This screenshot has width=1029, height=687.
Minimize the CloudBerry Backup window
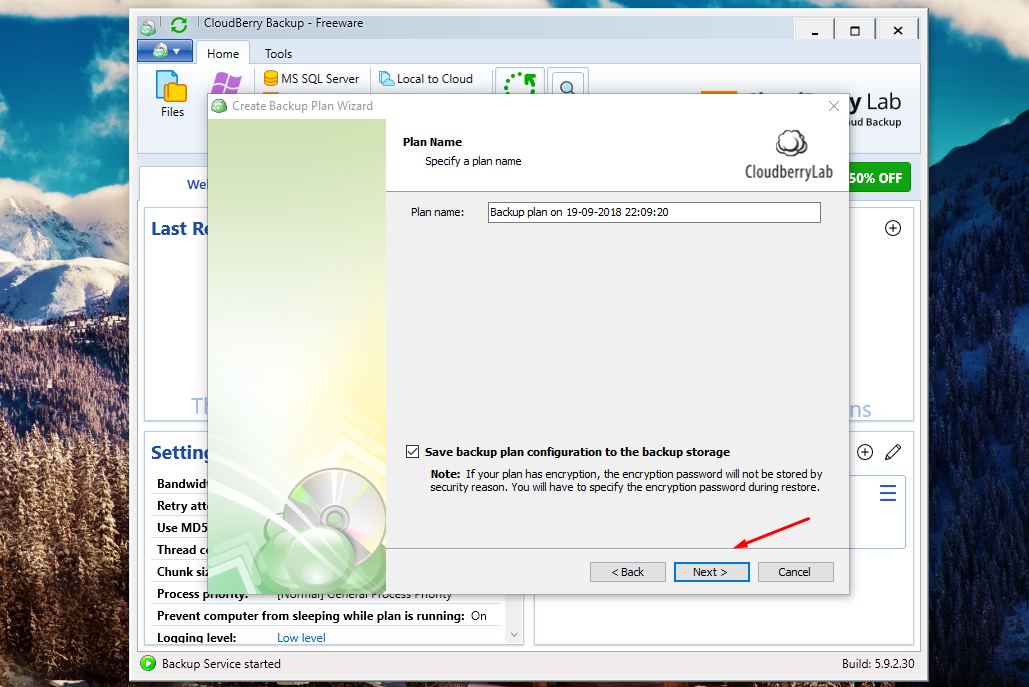[814, 30]
